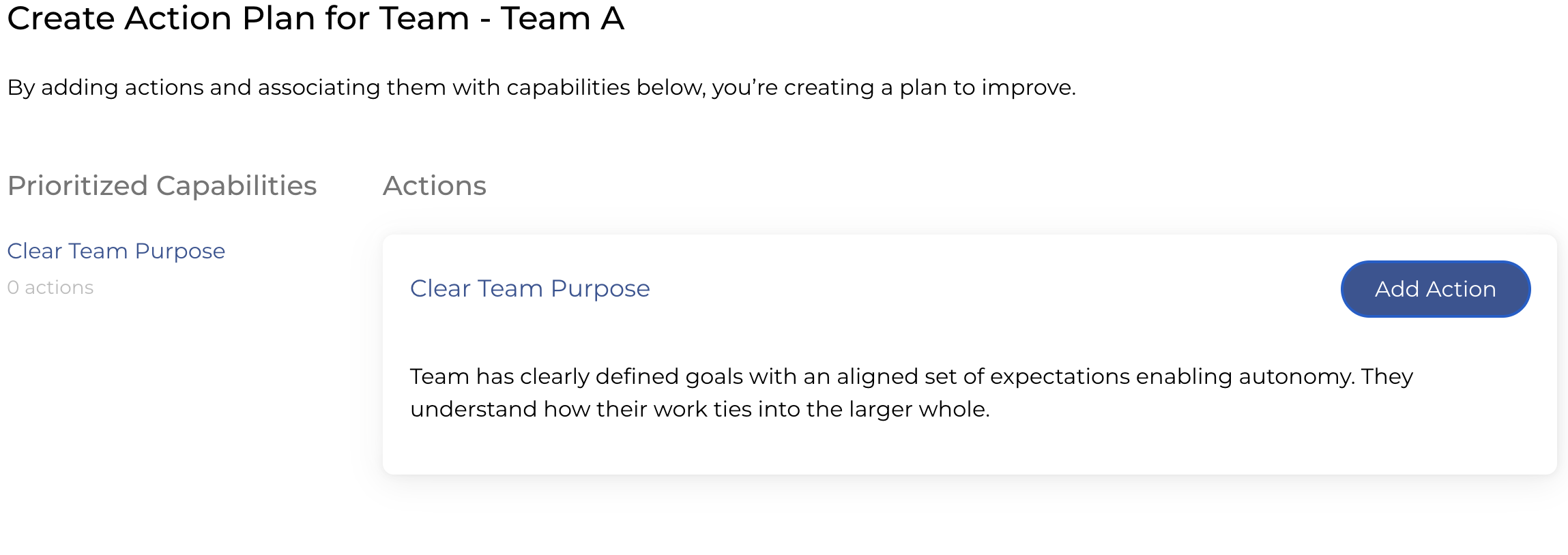1568x555 pixels.
Task: Select Clear Team Purpose in Prioritized Capabilities list
Action: click(116, 251)
